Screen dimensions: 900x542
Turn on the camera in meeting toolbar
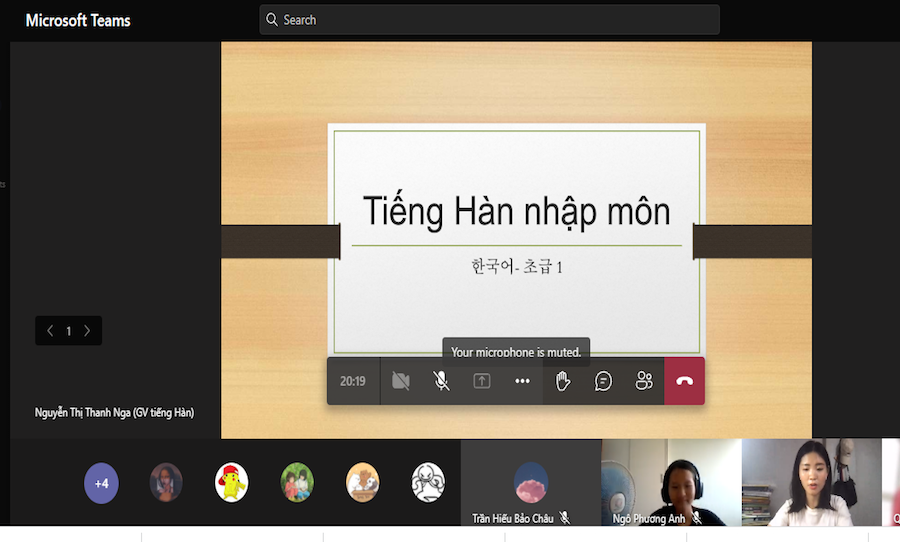point(401,381)
